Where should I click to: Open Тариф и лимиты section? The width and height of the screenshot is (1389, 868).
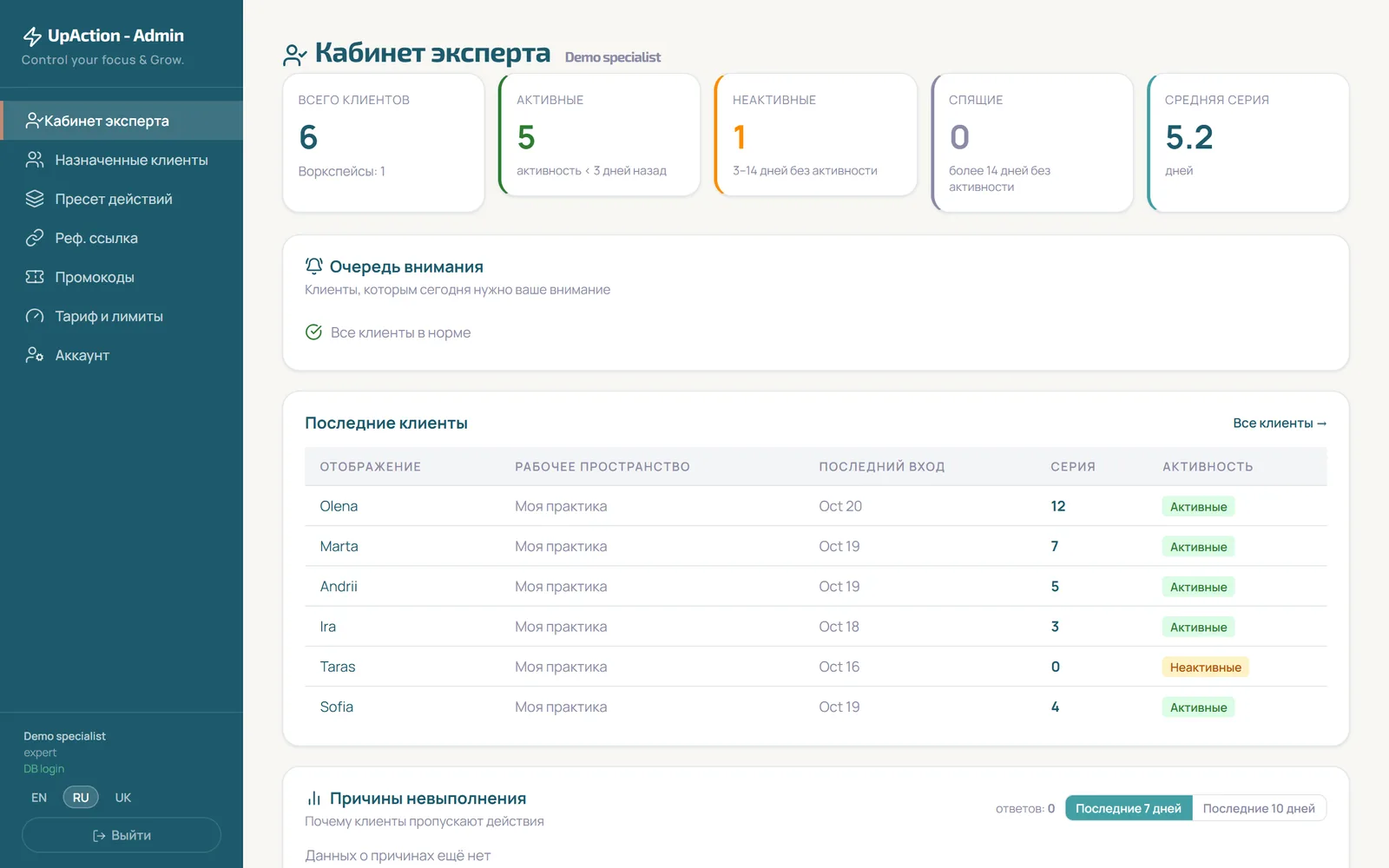pos(122,316)
